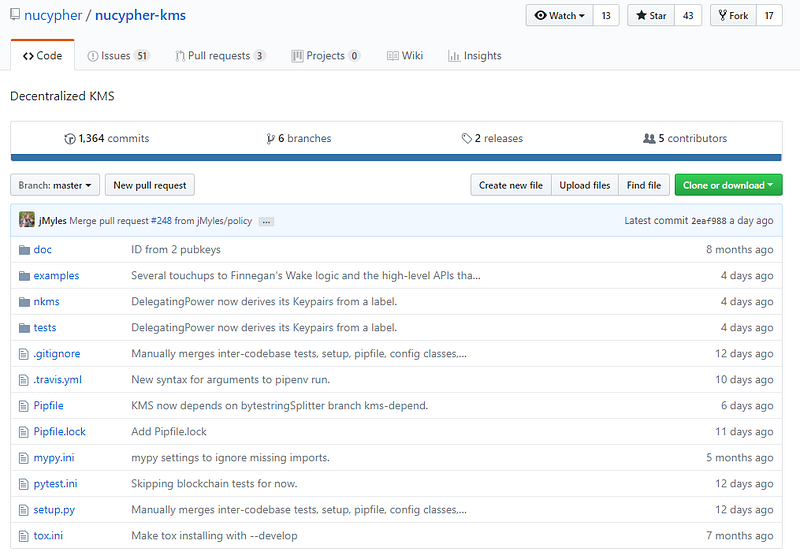Click the setup.py file icon
The height and width of the screenshot is (560, 800).
click(23, 510)
